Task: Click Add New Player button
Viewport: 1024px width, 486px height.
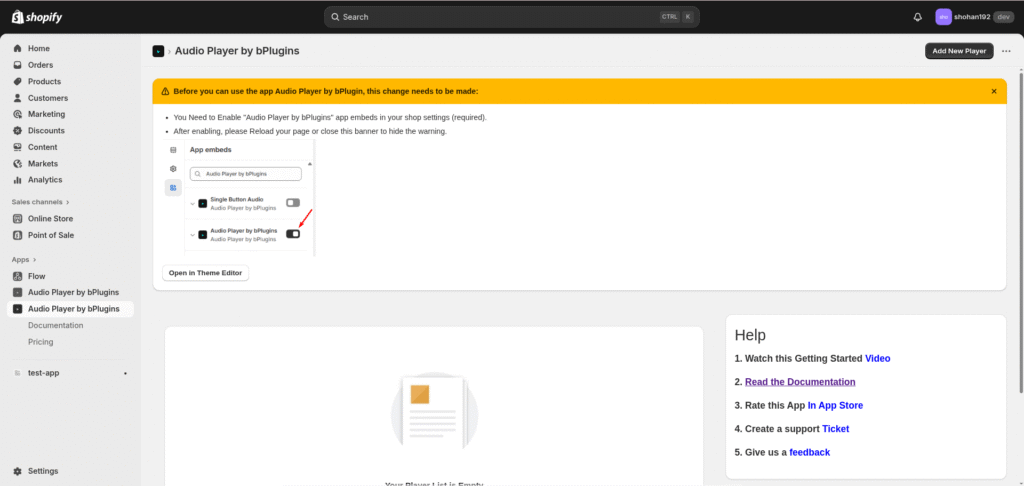Action: [x=959, y=51]
